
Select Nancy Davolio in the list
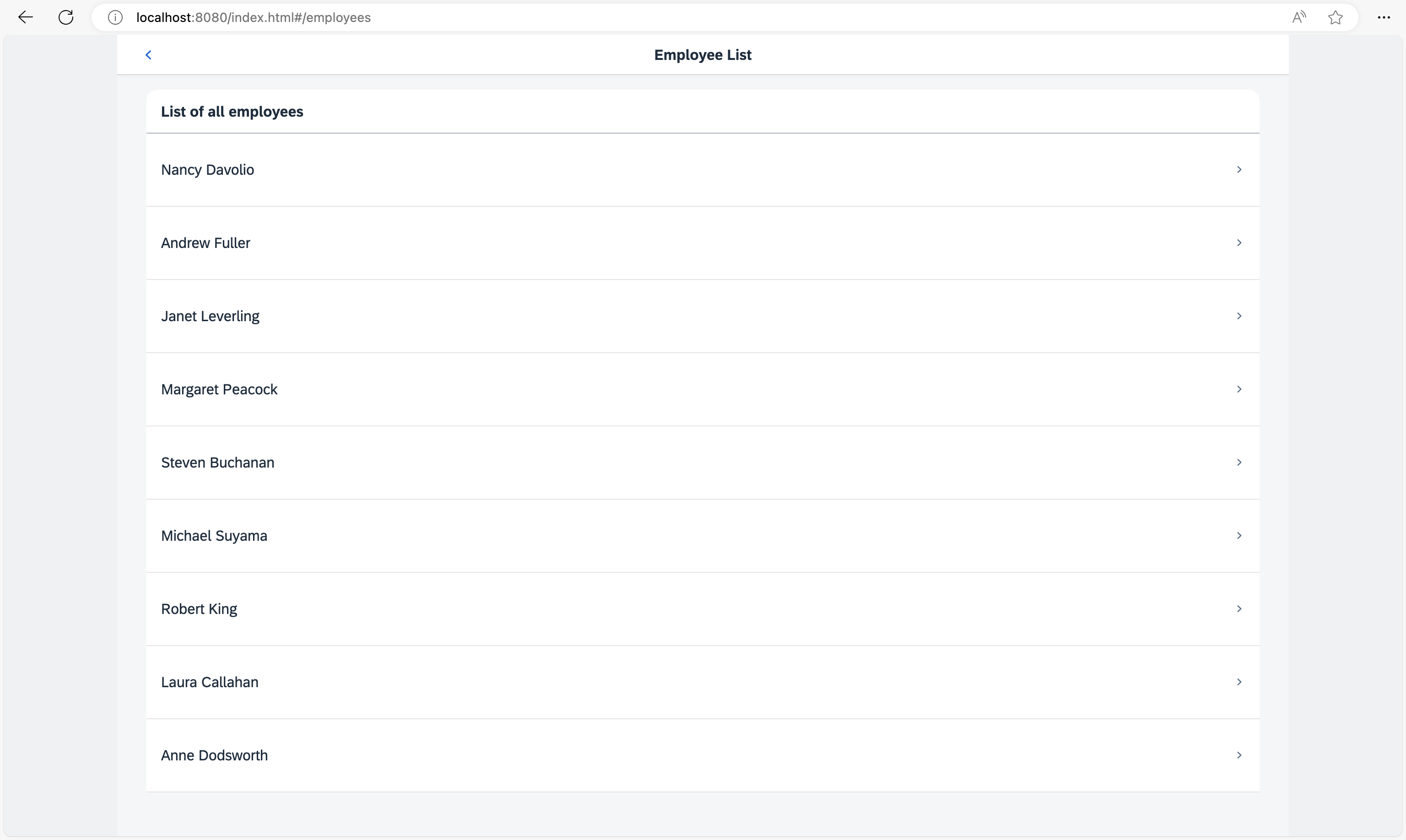pos(702,170)
